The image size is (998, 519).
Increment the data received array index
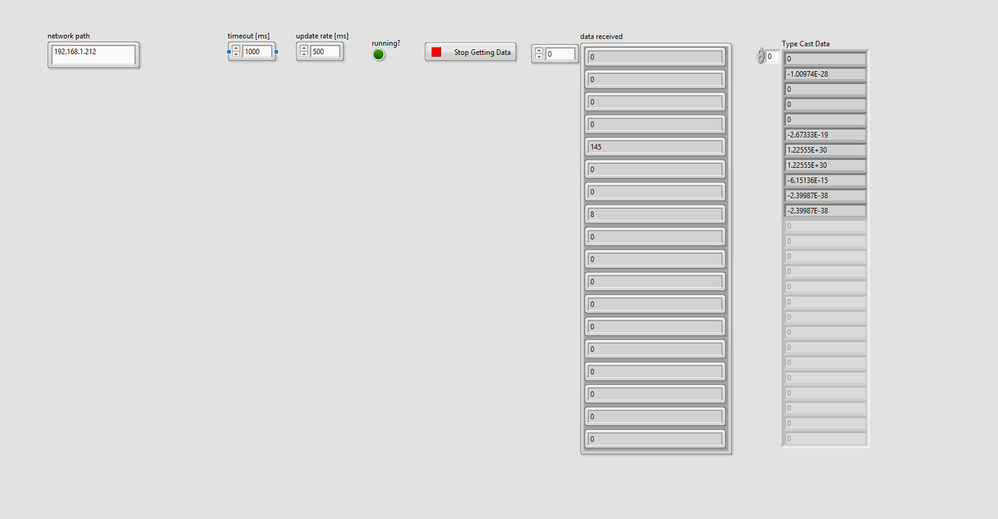point(539,51)
